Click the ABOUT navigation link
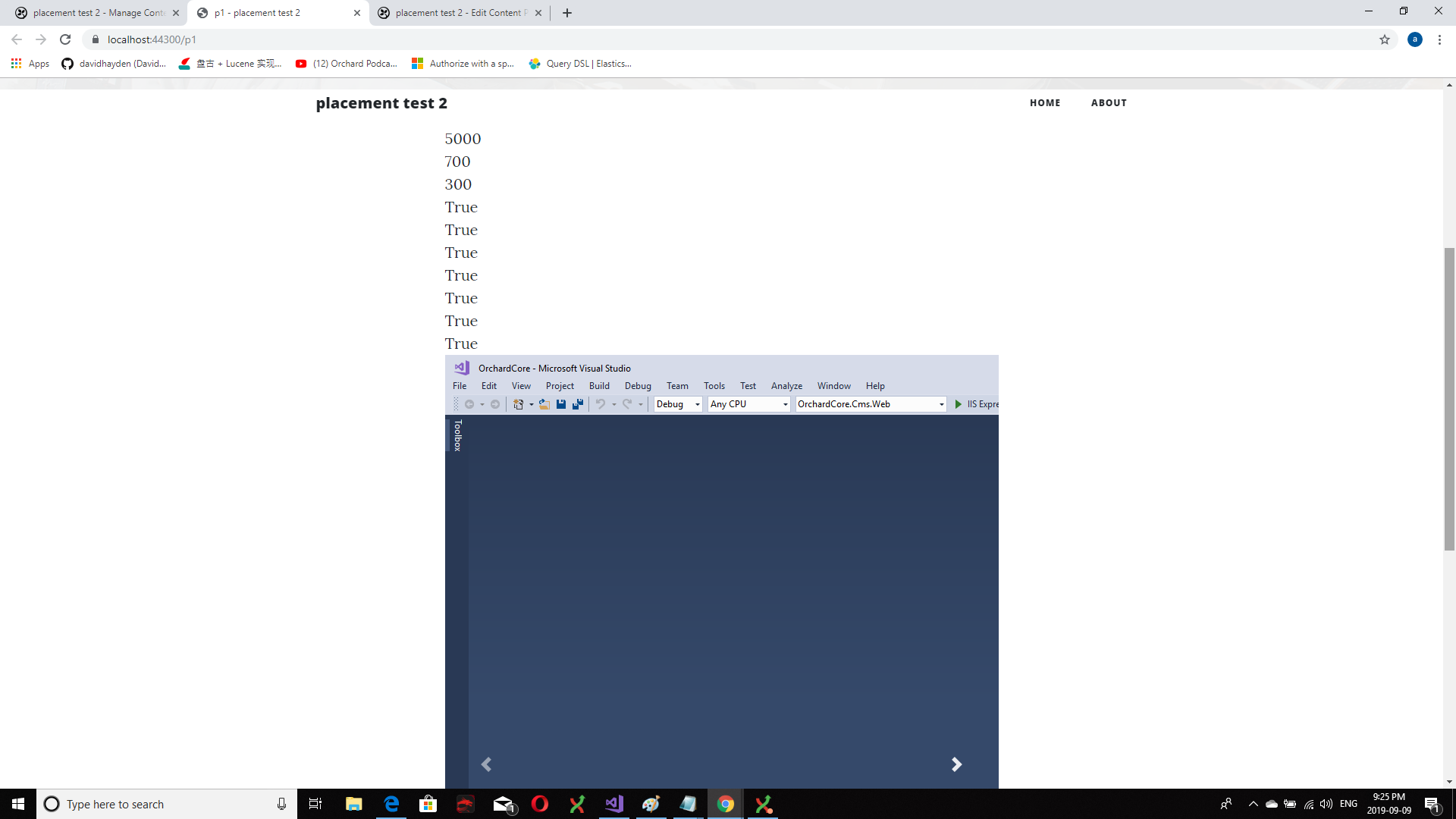Viewport: 1456px width, 819px height. (x=1109, y=102)
